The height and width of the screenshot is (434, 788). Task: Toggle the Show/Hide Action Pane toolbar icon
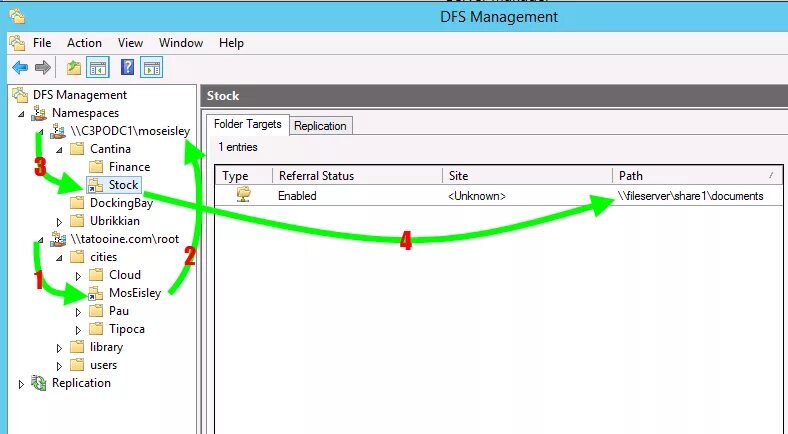pos(152,67)
